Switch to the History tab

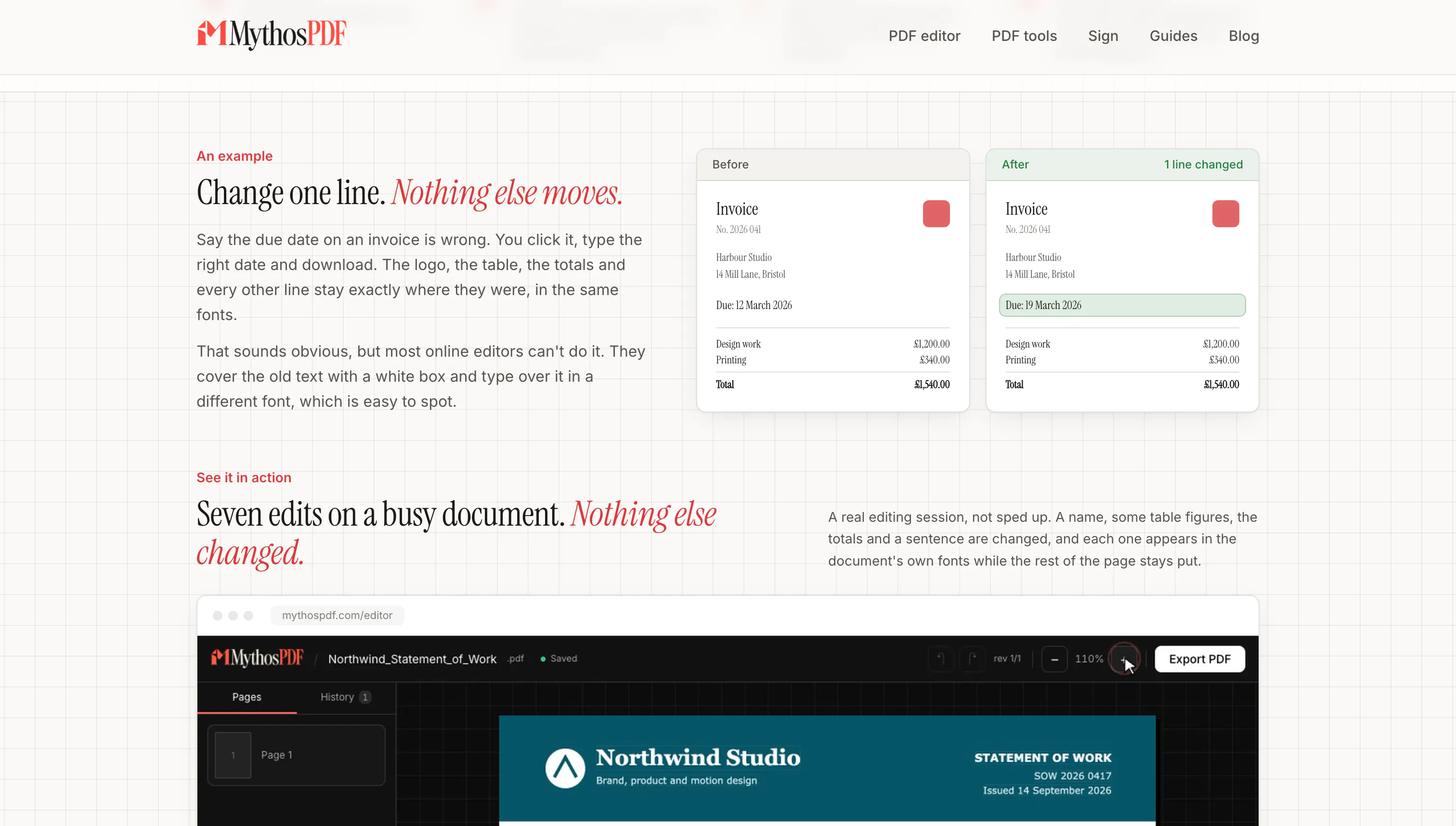(346, 697)
